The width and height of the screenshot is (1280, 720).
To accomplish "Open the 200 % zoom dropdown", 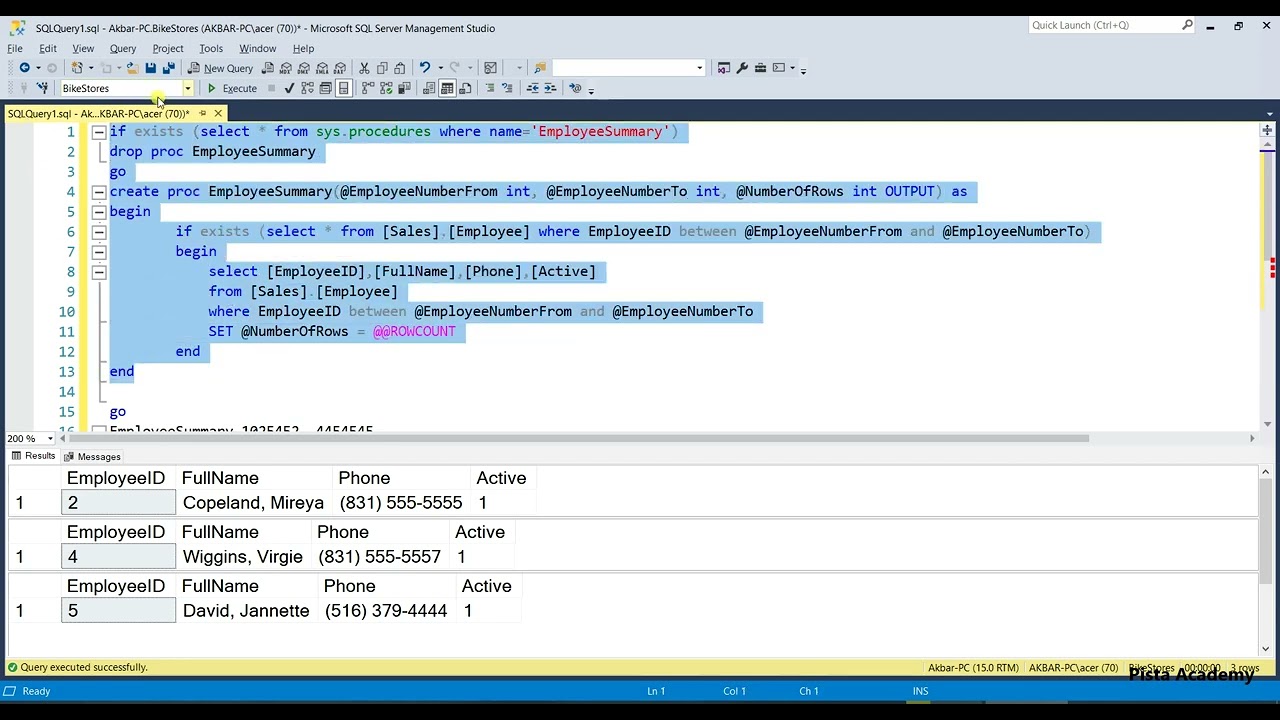I will (x=50, y=438).
